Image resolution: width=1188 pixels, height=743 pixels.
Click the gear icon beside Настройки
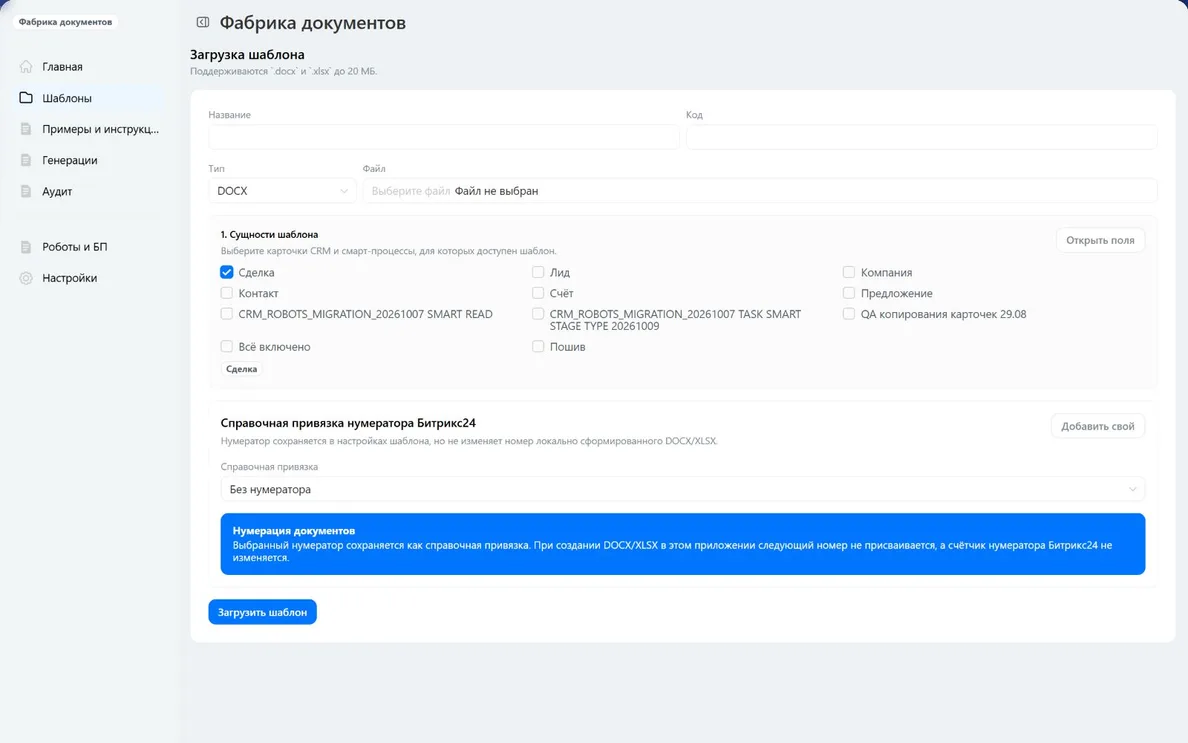(26, 278)
